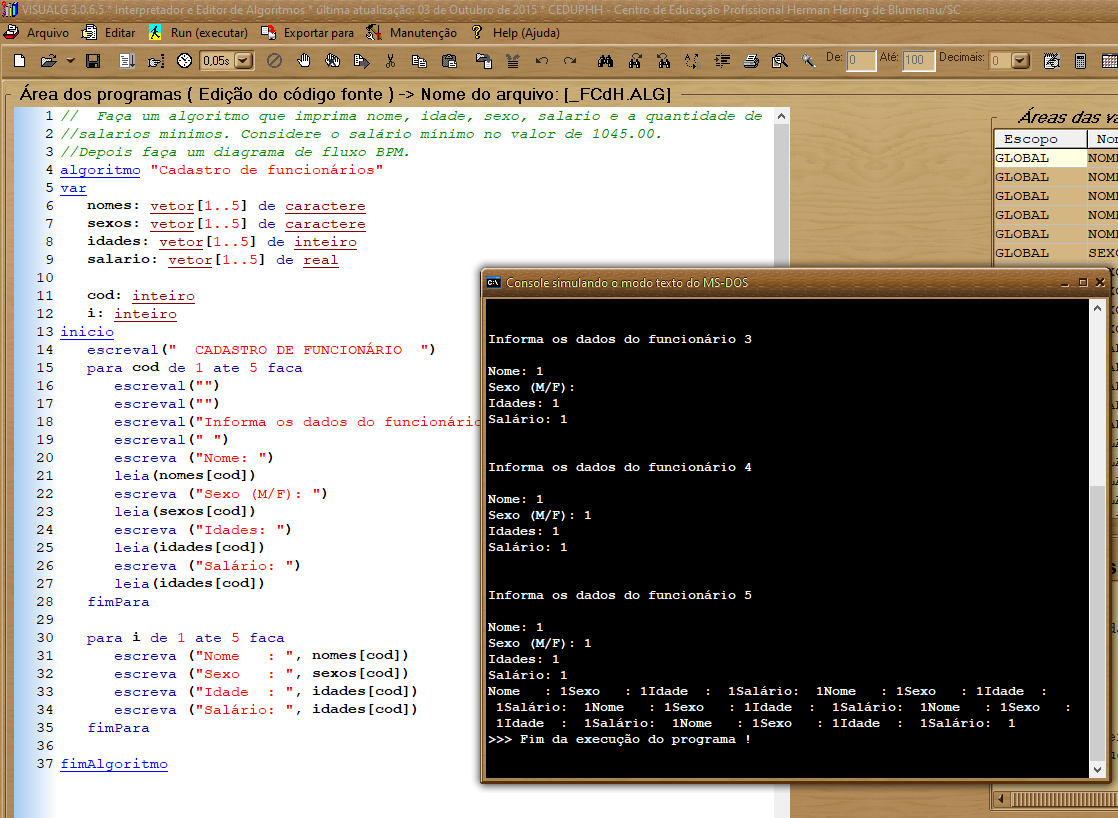Set a breakpoint using the single hand icon
The height and width of the screenshot is (818, 1118).
click(x=304, y=61)
